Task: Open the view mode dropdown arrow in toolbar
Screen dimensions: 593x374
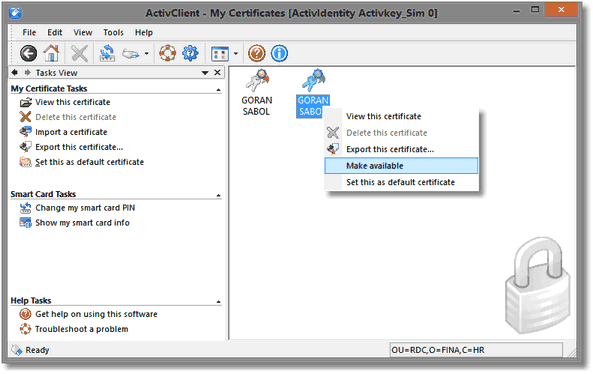Action: (236, 54)
